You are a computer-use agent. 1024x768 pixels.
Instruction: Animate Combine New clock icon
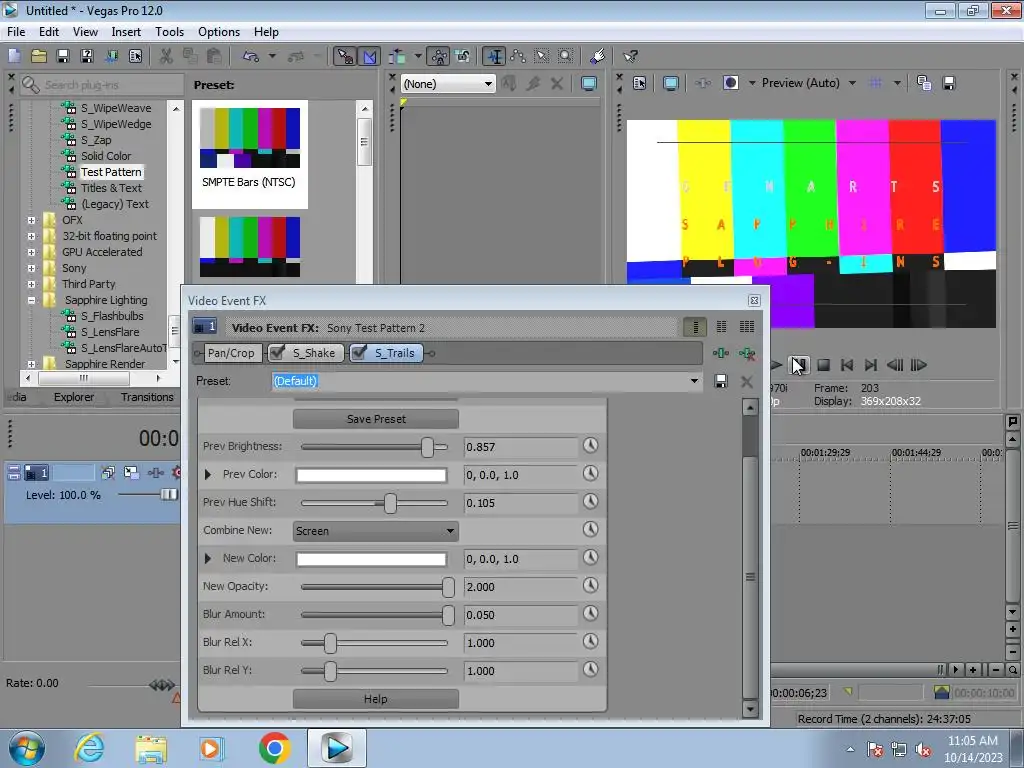590,530
